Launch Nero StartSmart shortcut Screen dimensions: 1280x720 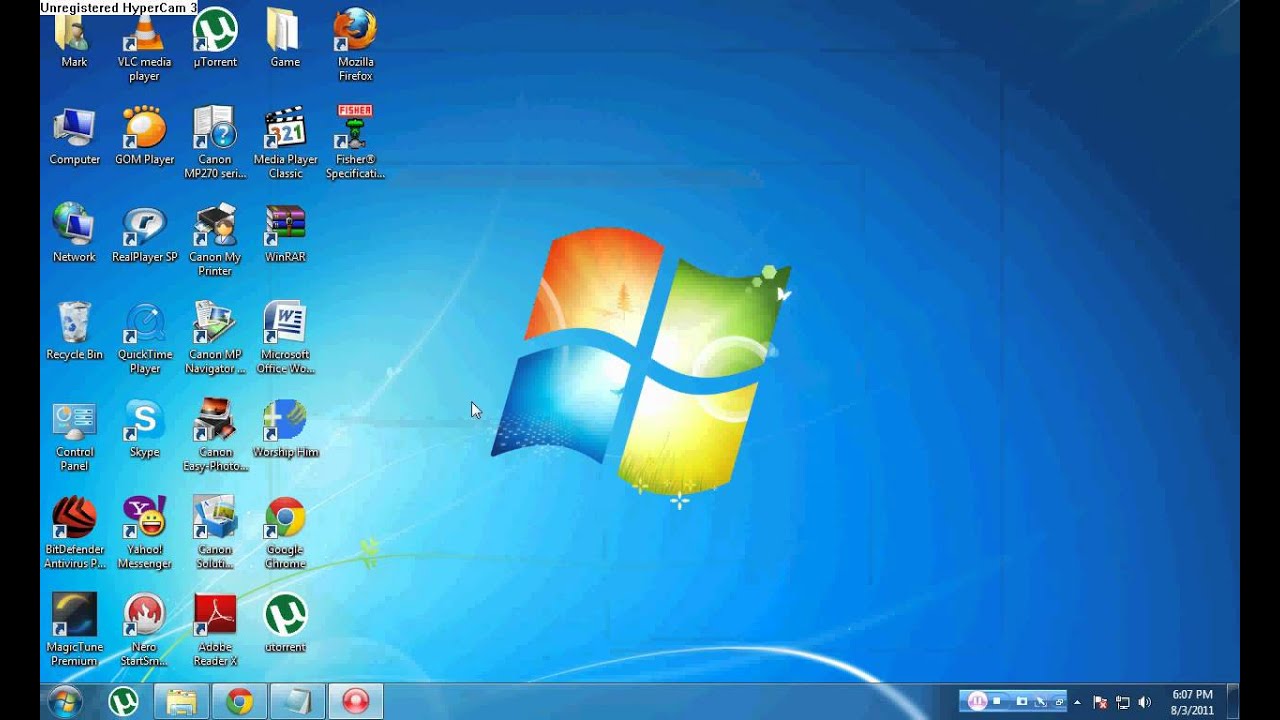(x=145, y=630)
